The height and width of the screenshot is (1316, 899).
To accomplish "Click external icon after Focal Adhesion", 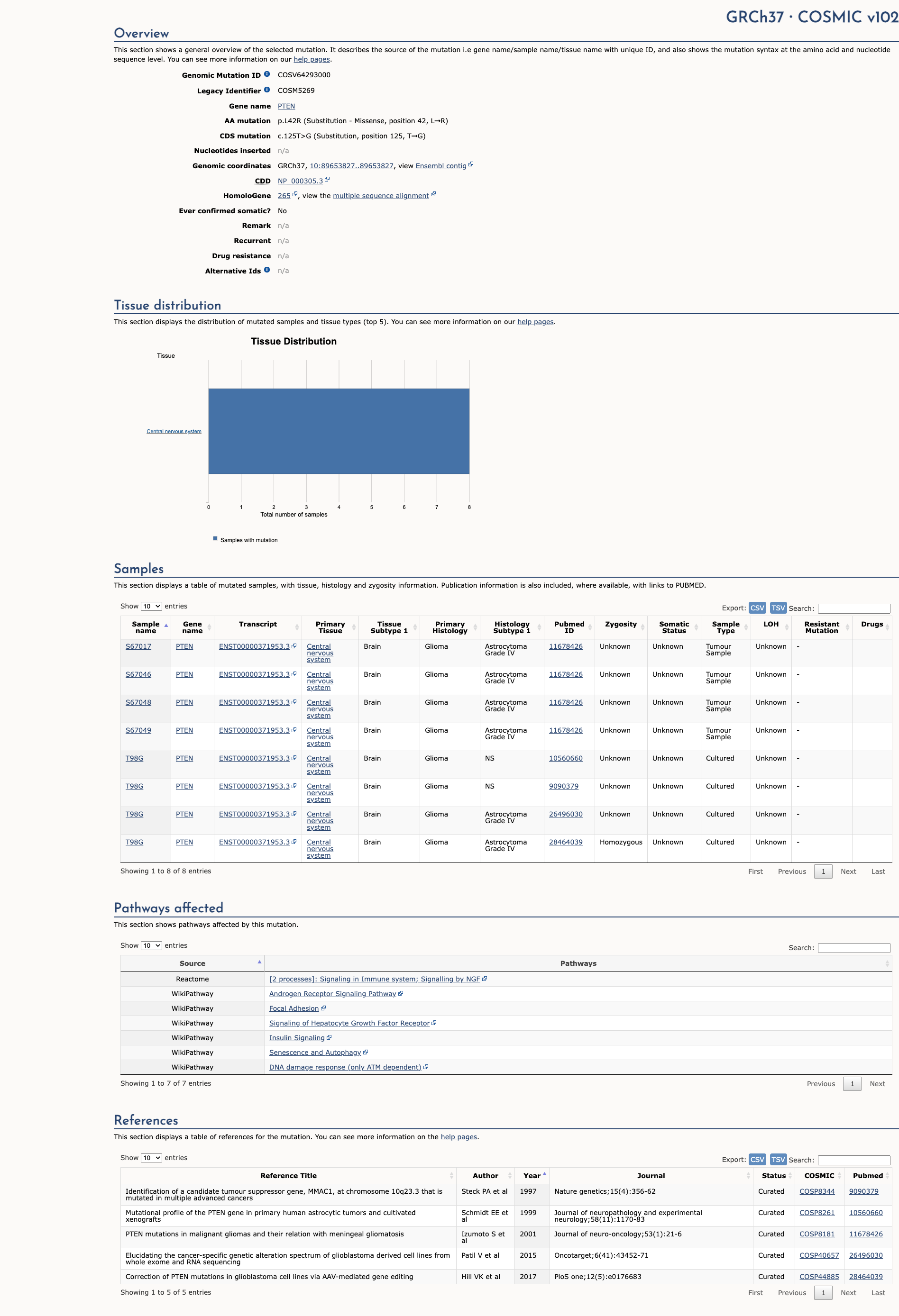I will click(323, 1008).
